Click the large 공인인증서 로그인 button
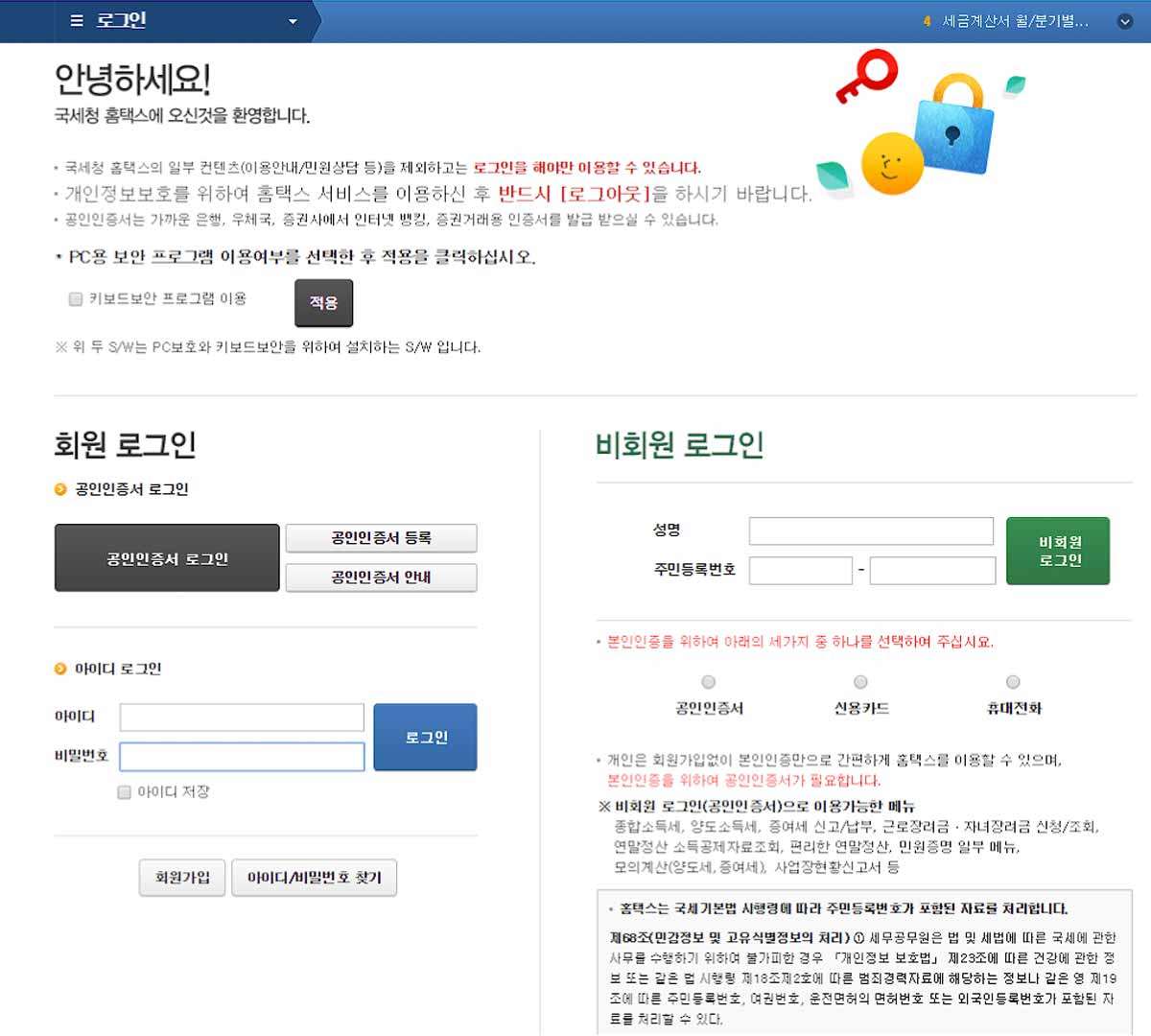Image resolution: width=1151 pixels, height=1036 pixels. tap(167, 558)
